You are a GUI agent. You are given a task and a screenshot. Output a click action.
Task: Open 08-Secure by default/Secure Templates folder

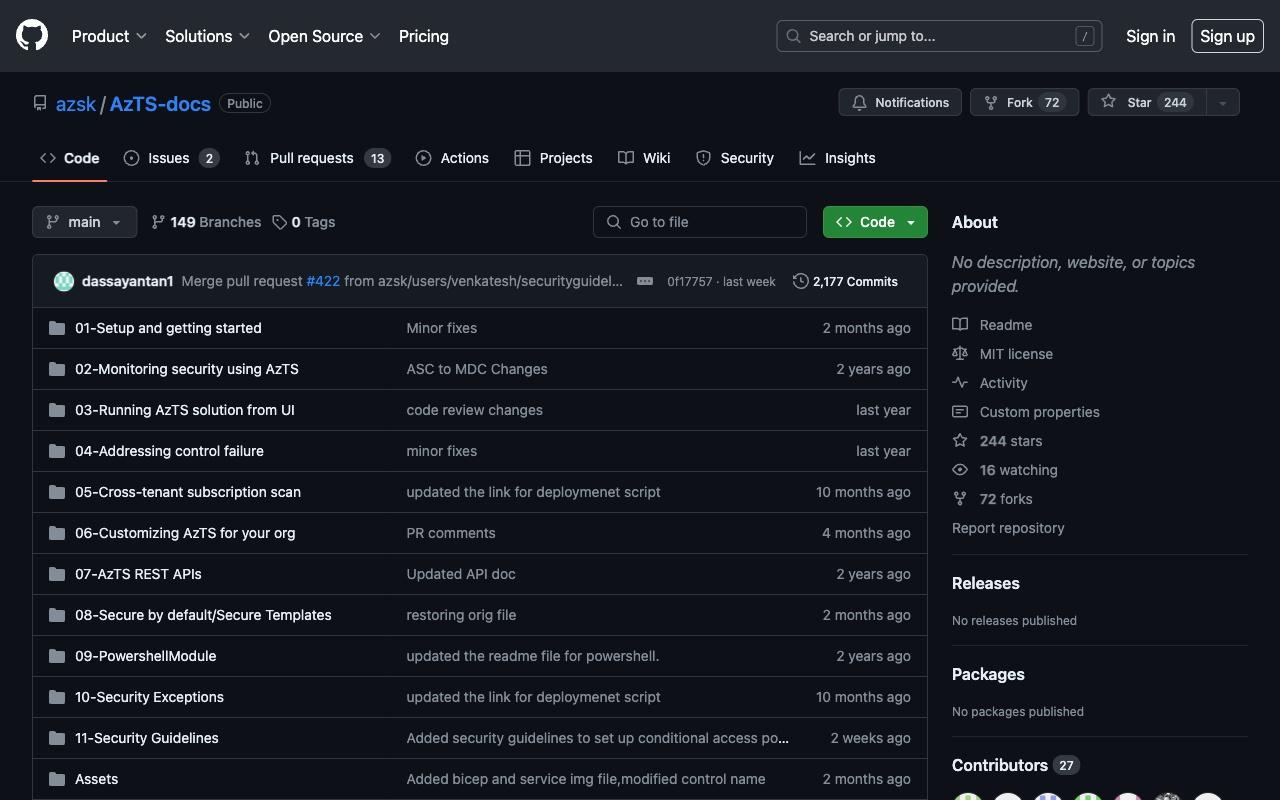click(203, 615)
